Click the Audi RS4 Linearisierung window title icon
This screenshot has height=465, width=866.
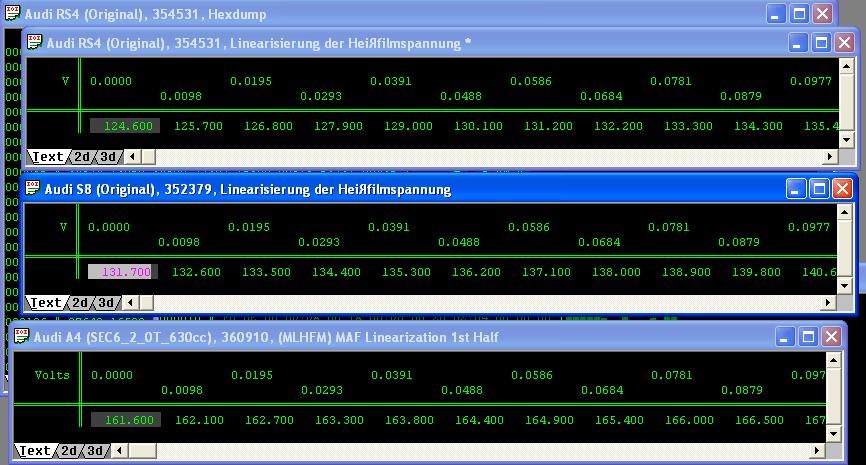tap(34, 42)
